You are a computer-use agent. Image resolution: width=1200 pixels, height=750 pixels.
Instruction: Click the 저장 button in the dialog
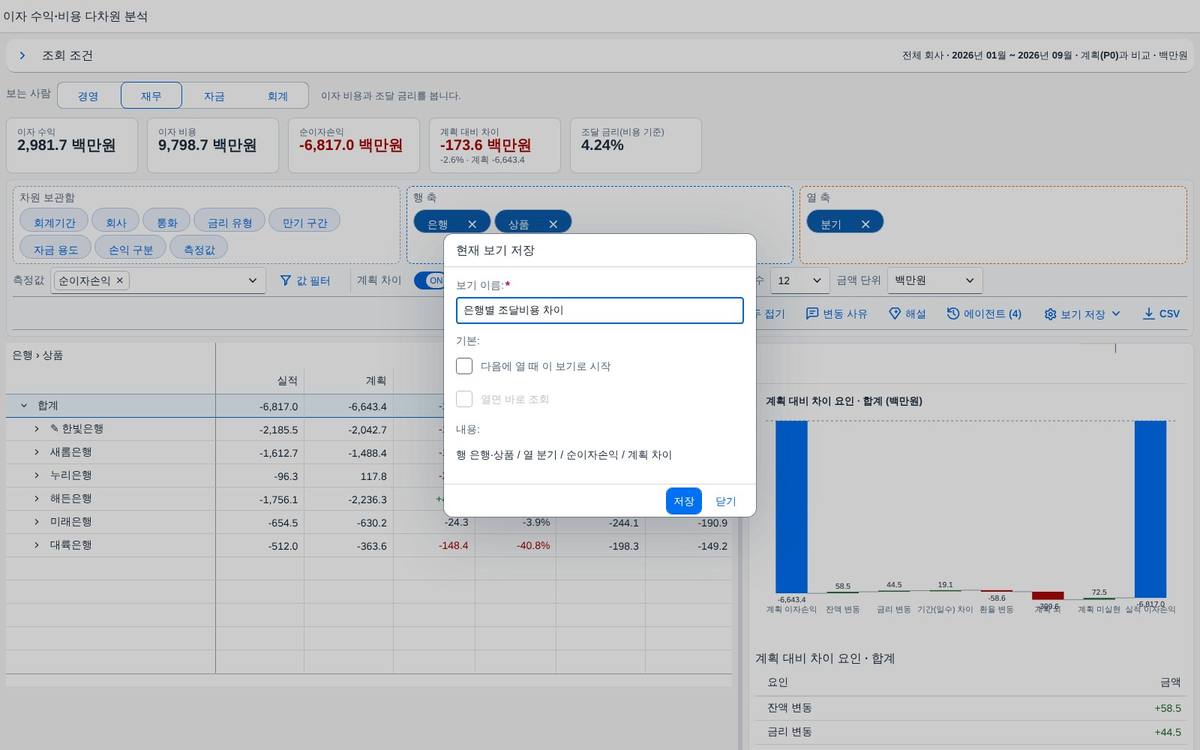[x=684, y=501]
